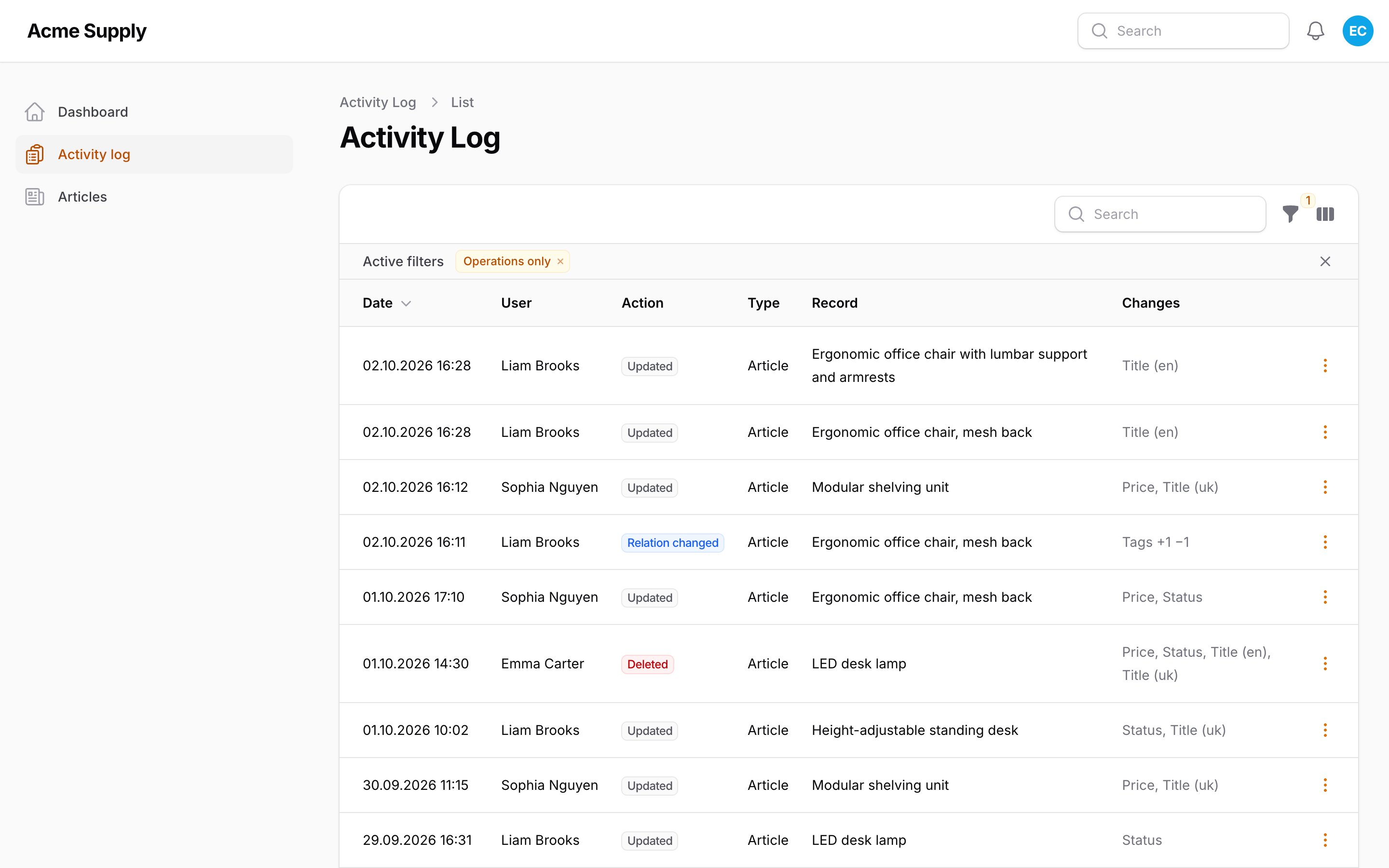
Task: Open row actions for the 29.09.2026 16:31 row
Action: [x=1325, y=841]
